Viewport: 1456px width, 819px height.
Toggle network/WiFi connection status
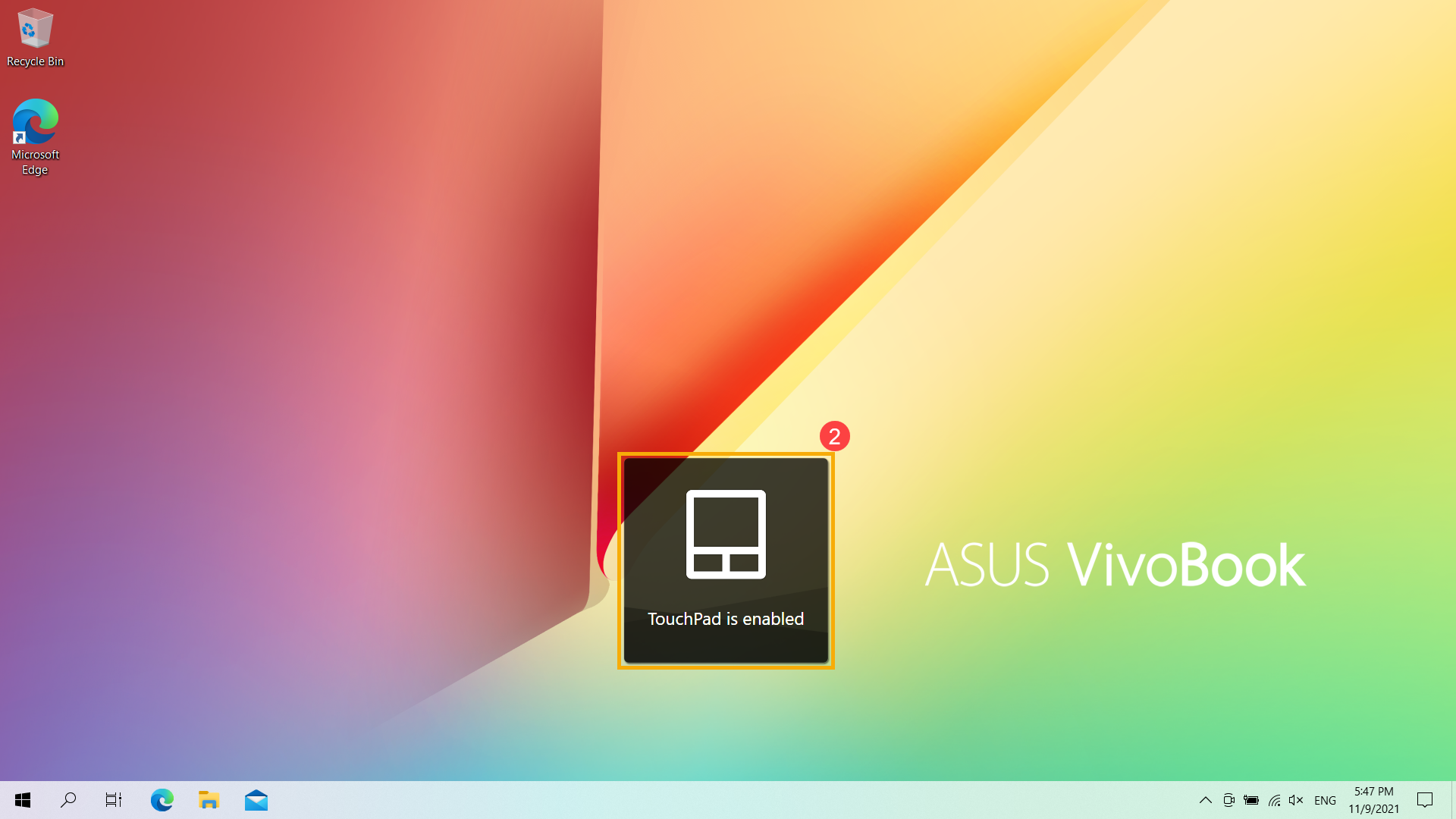click(1274, 800)
